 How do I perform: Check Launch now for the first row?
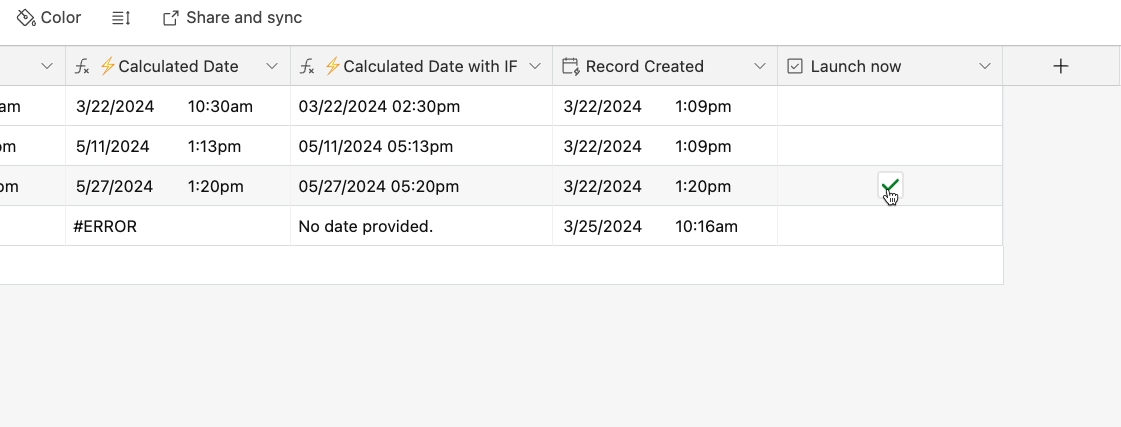coord(890,107)
